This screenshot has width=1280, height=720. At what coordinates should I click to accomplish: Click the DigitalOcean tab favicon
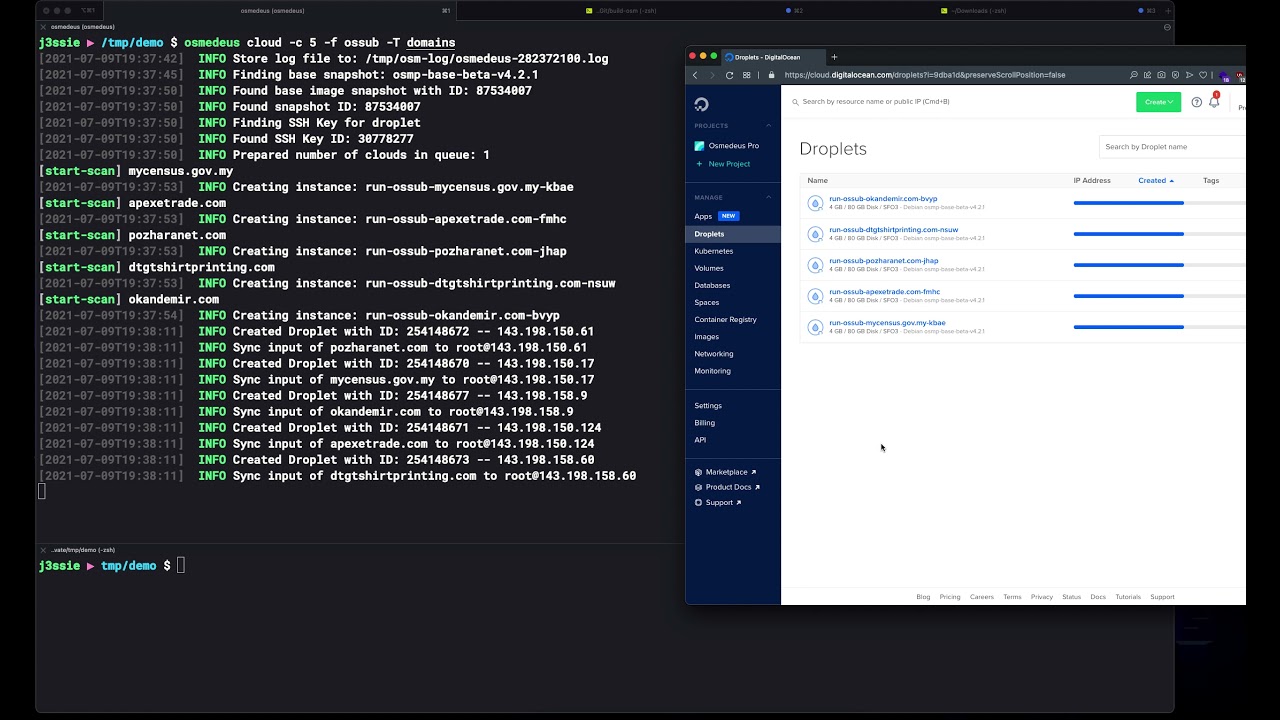coord(729,57)
